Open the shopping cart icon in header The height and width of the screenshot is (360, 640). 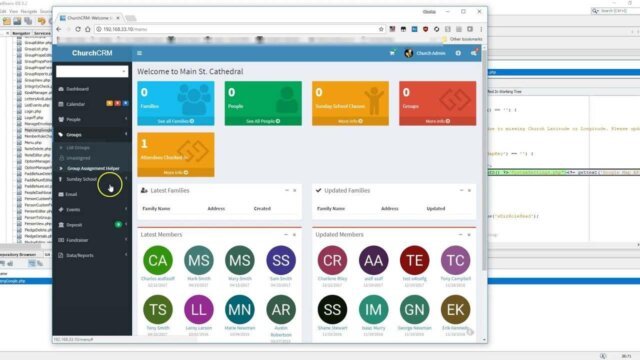(x=392, y=53)
